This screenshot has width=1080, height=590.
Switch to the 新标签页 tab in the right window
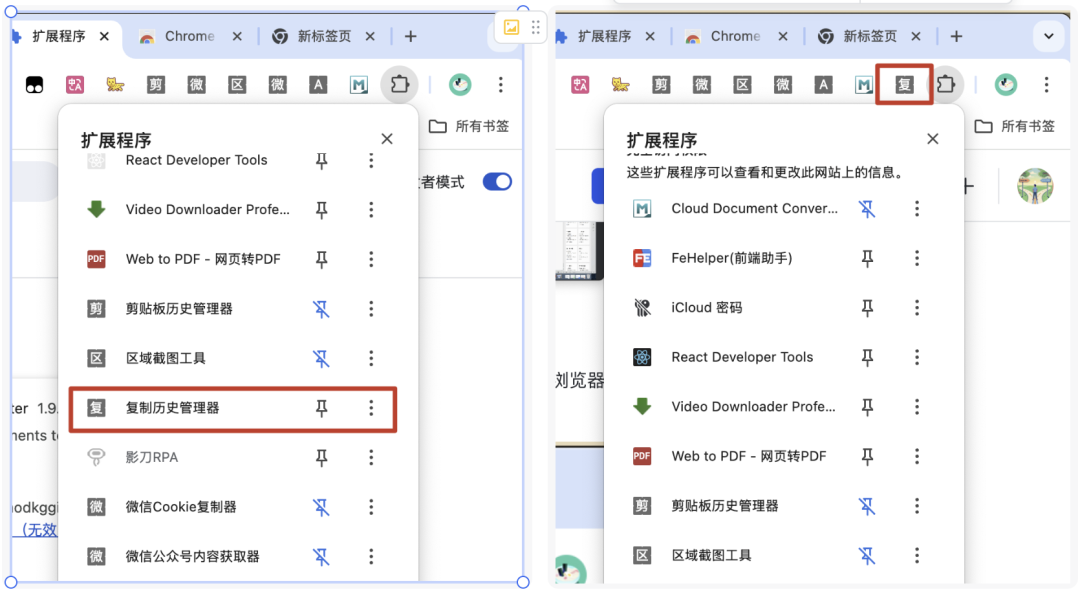870,36
